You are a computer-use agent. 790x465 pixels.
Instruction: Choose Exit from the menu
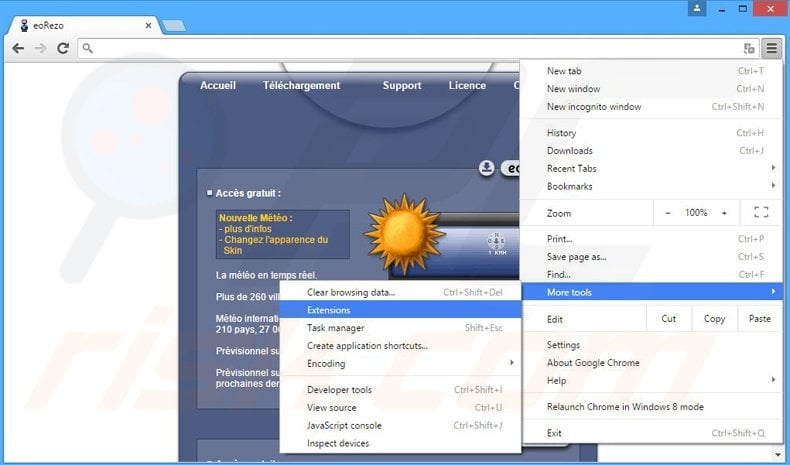pos(652,433)
